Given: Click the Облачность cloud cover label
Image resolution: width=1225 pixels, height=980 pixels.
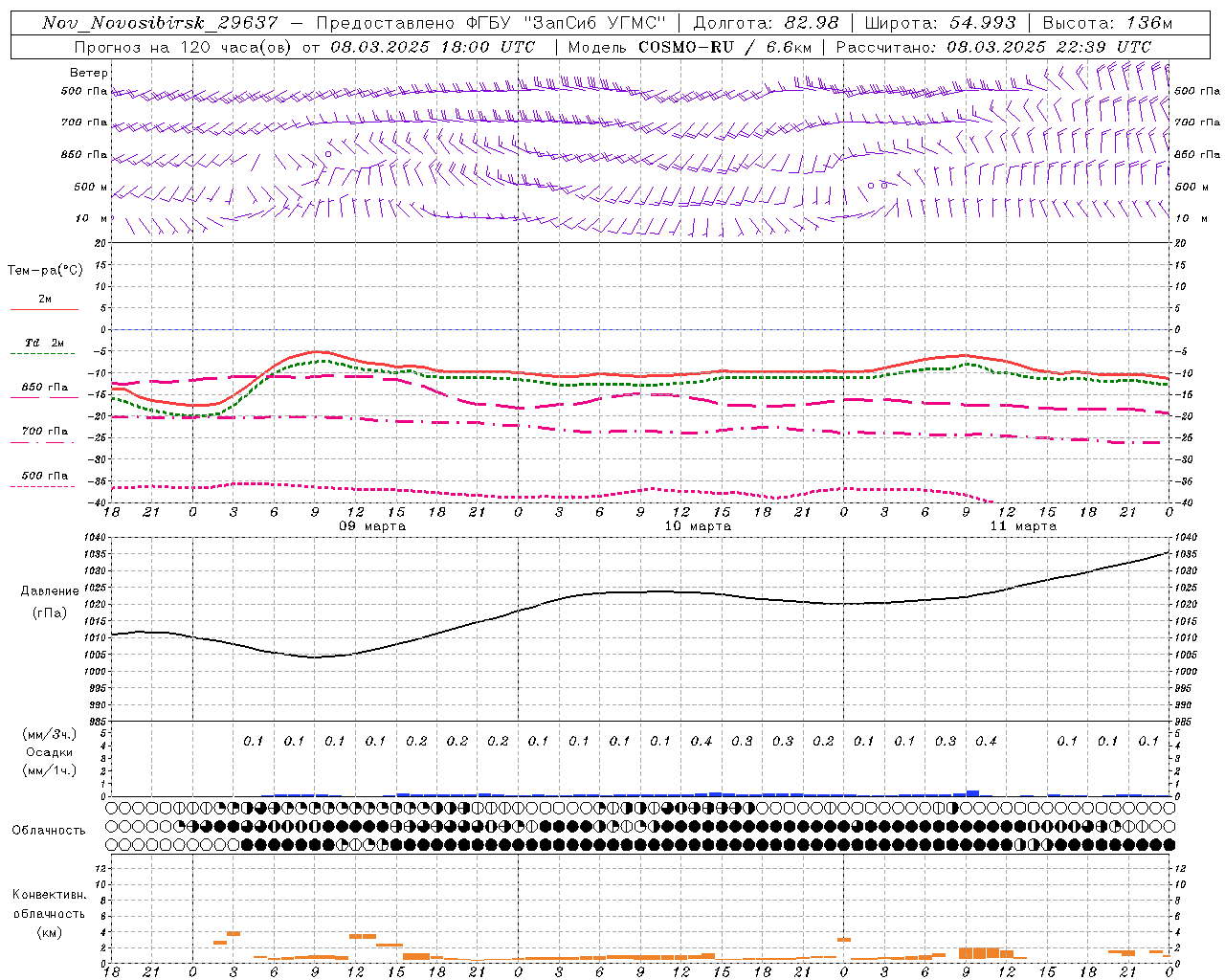Looking at the screenshot, I should click(48, 831).
